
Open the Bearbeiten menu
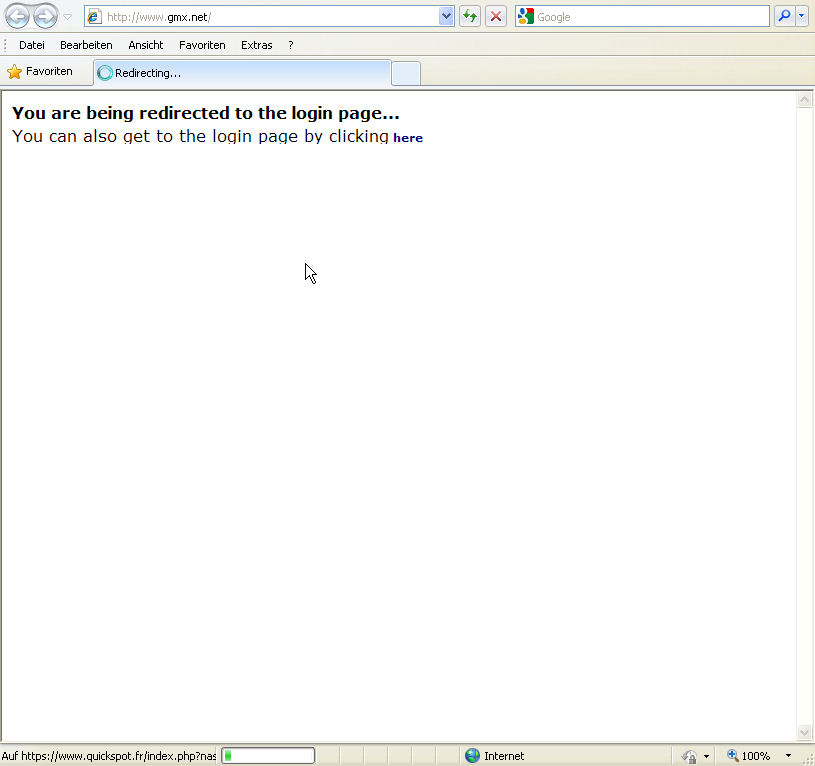click(86, 45)
